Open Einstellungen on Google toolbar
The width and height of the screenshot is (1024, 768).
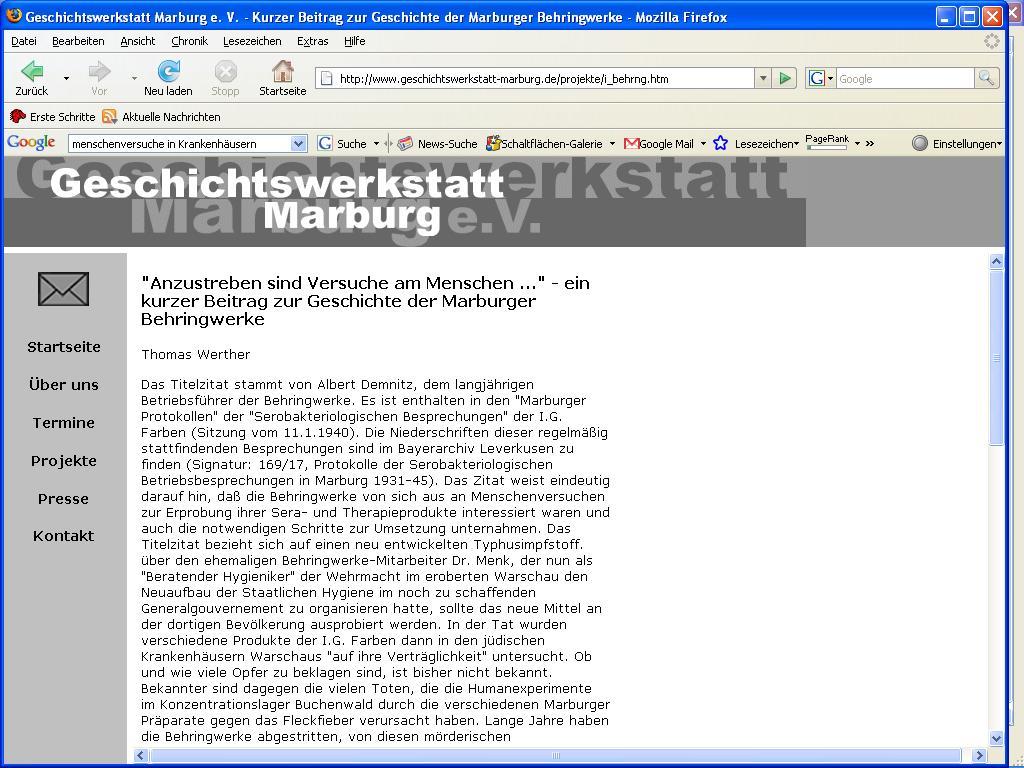click(957, 144)
